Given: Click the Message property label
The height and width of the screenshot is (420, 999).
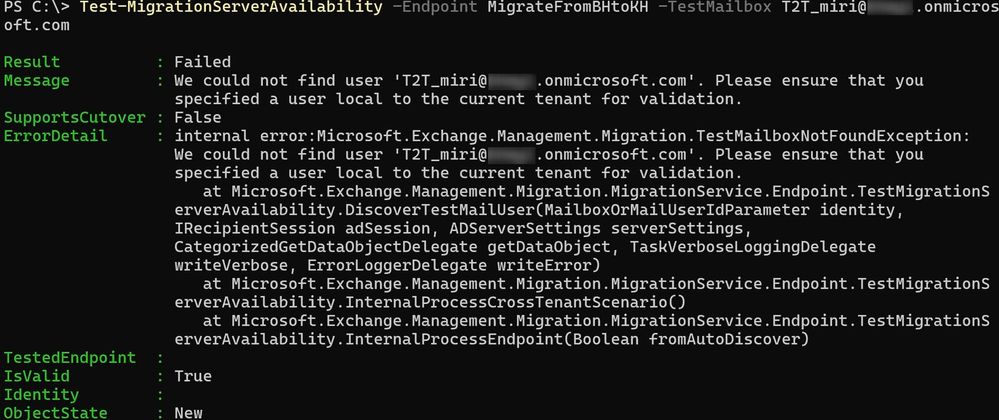Looking at the screenshot, I should click(x=36, y=81).
